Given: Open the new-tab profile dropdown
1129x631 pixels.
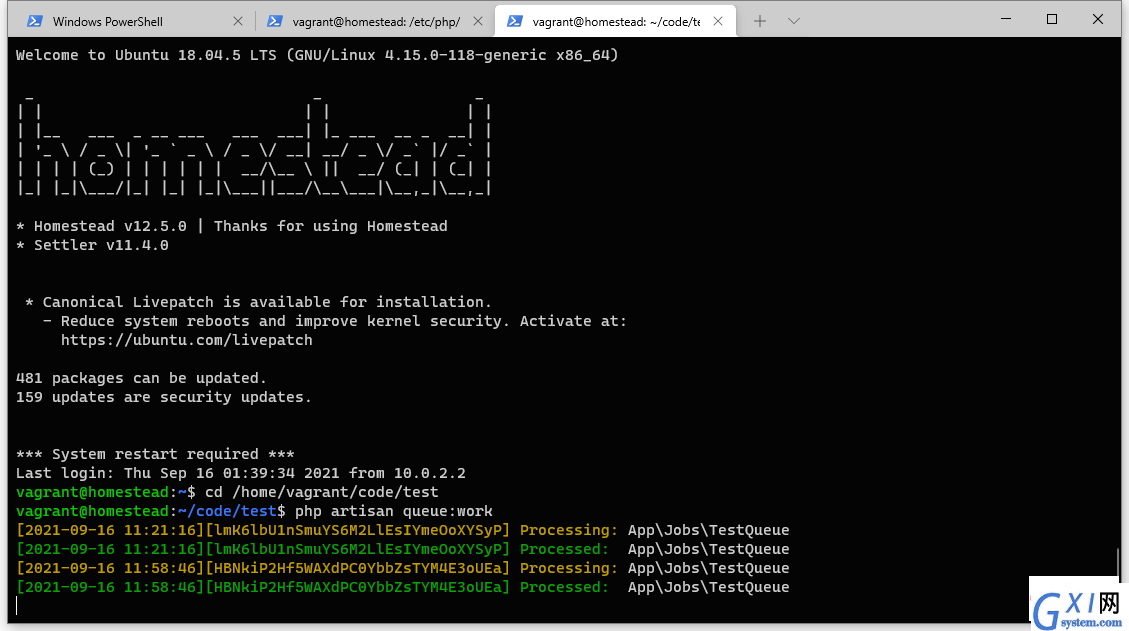Looking at the screenshot, I should 793,22.
